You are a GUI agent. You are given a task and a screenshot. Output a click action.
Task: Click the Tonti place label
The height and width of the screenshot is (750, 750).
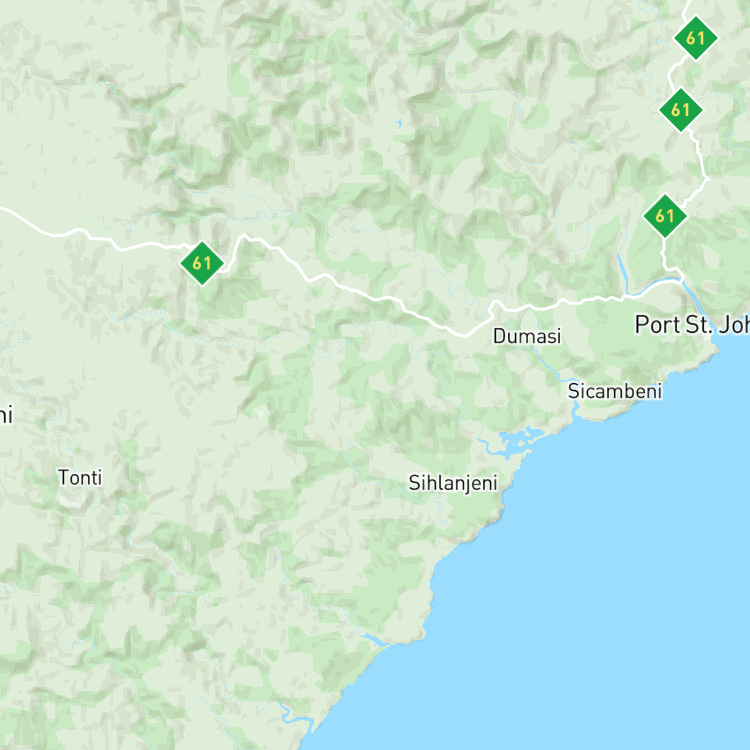pyautogui.click(x=80, y=477)
